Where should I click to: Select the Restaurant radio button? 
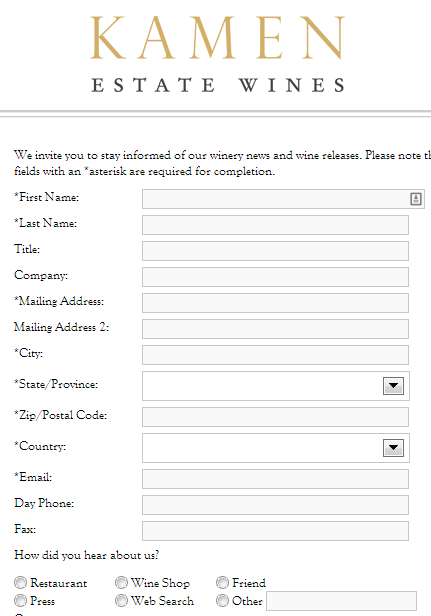(x=20, y=582)
